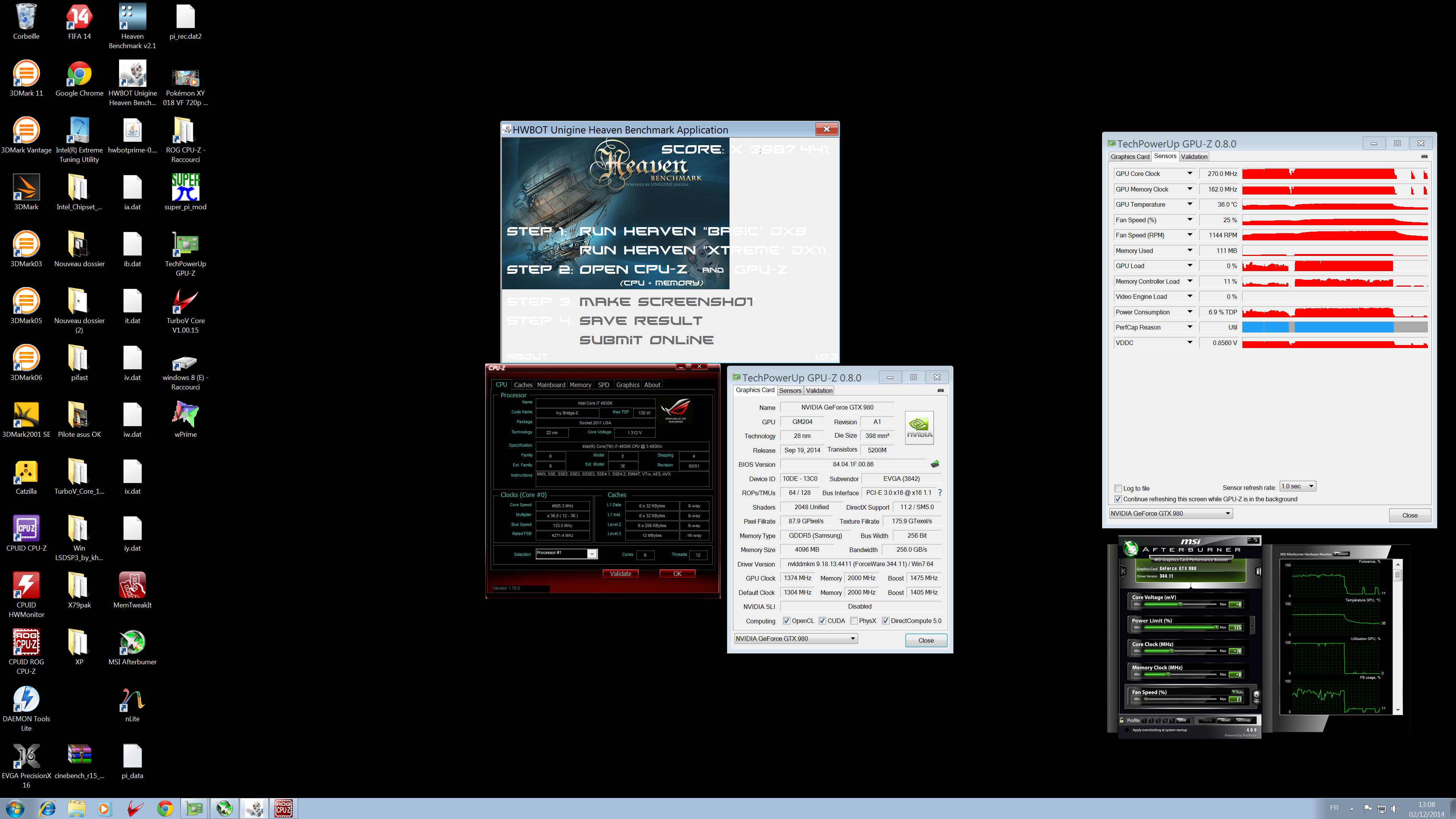Open the GPU Core Clock sensor dropdown
Image resolution: width=1456 pixels, height=819 pixels.
tap(1189, 174)
